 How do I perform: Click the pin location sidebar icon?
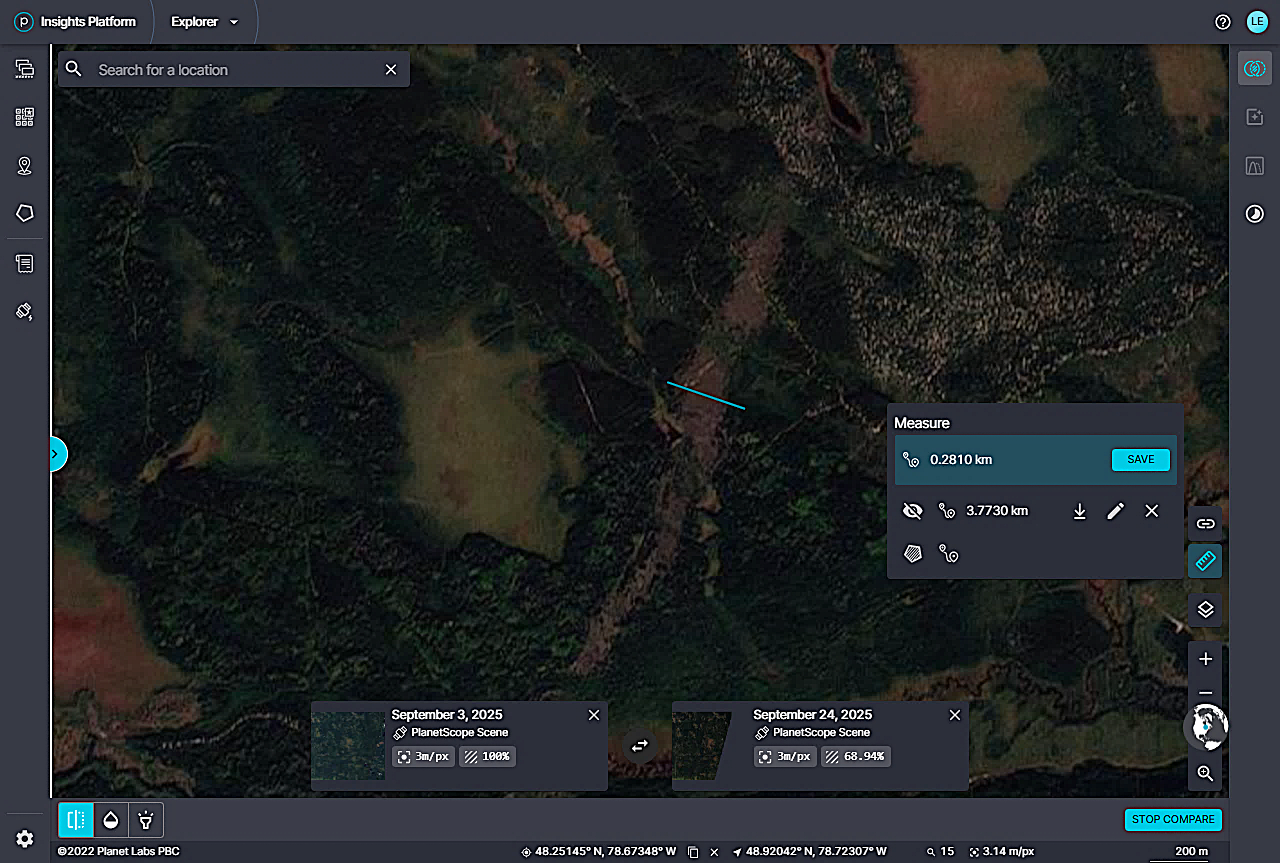pos(25,166)
